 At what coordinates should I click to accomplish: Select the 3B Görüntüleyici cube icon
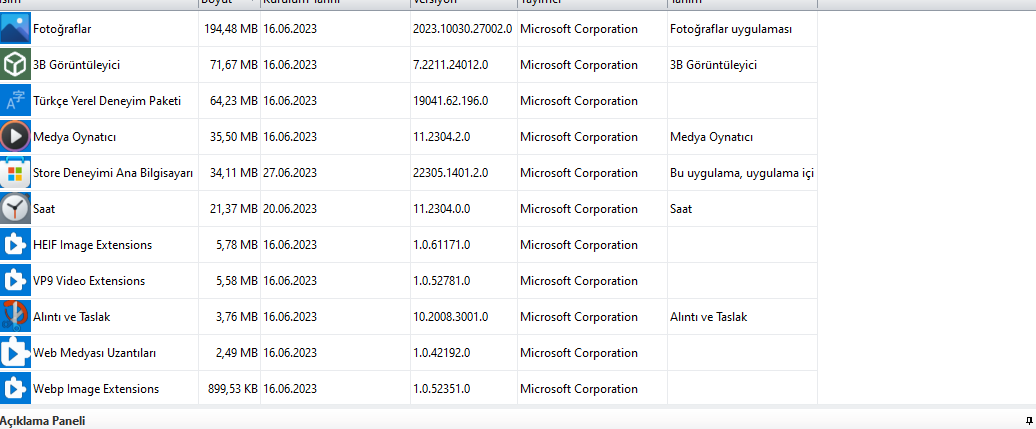15,65
